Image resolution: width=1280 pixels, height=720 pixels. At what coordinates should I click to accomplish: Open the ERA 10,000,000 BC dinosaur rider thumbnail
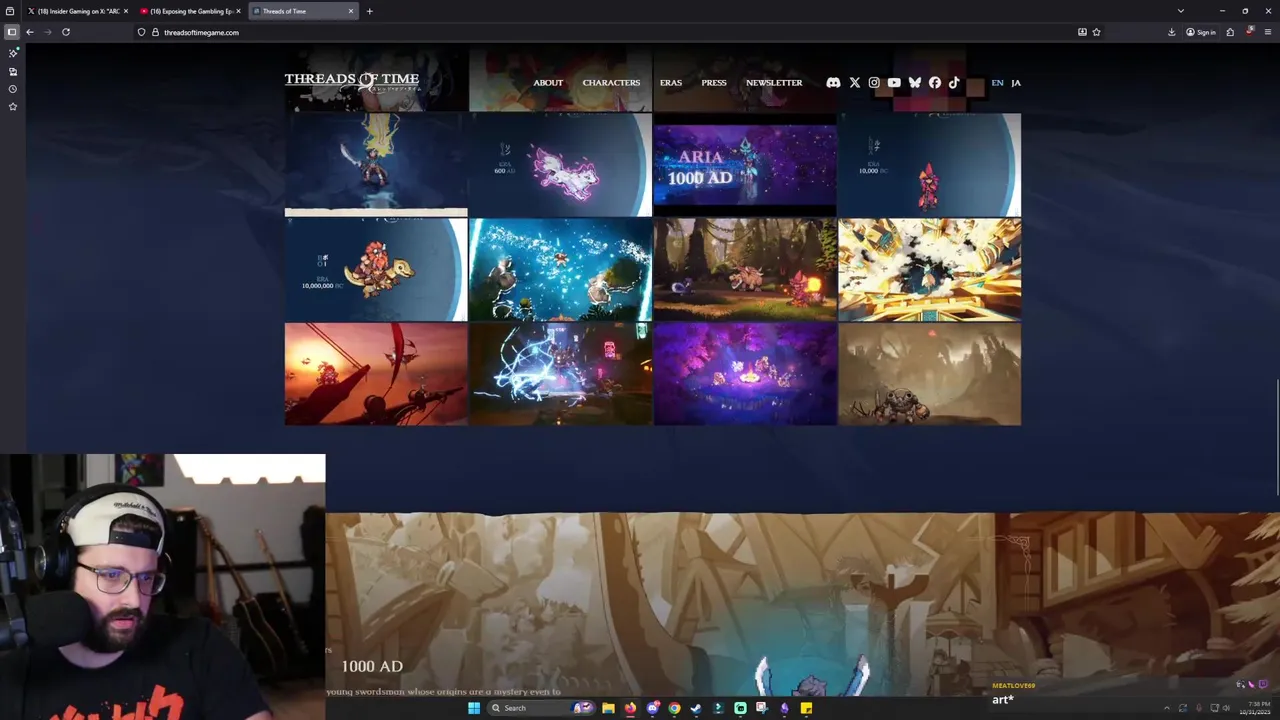pos(376,270)
